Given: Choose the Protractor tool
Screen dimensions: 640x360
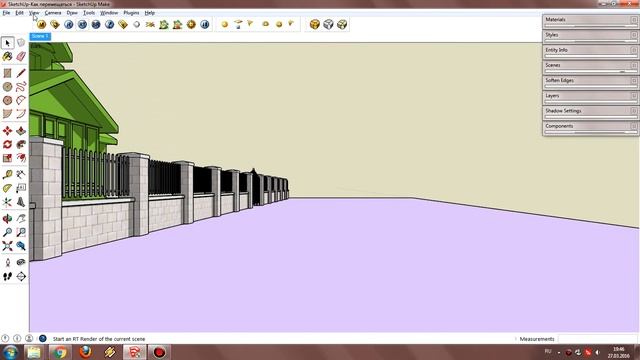Looking at the screenshot, I should pyautogui.click(x=7, y=188).
